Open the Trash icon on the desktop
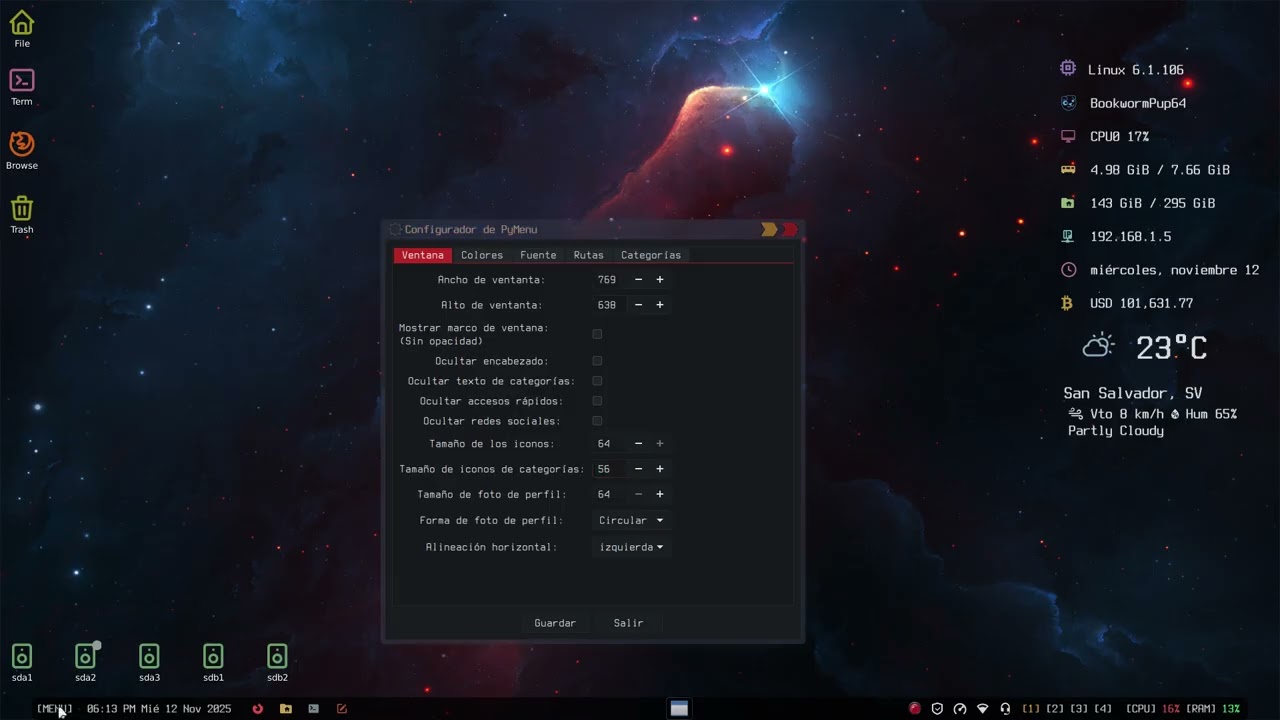The image size is (1280, 720). click(22, 210)
